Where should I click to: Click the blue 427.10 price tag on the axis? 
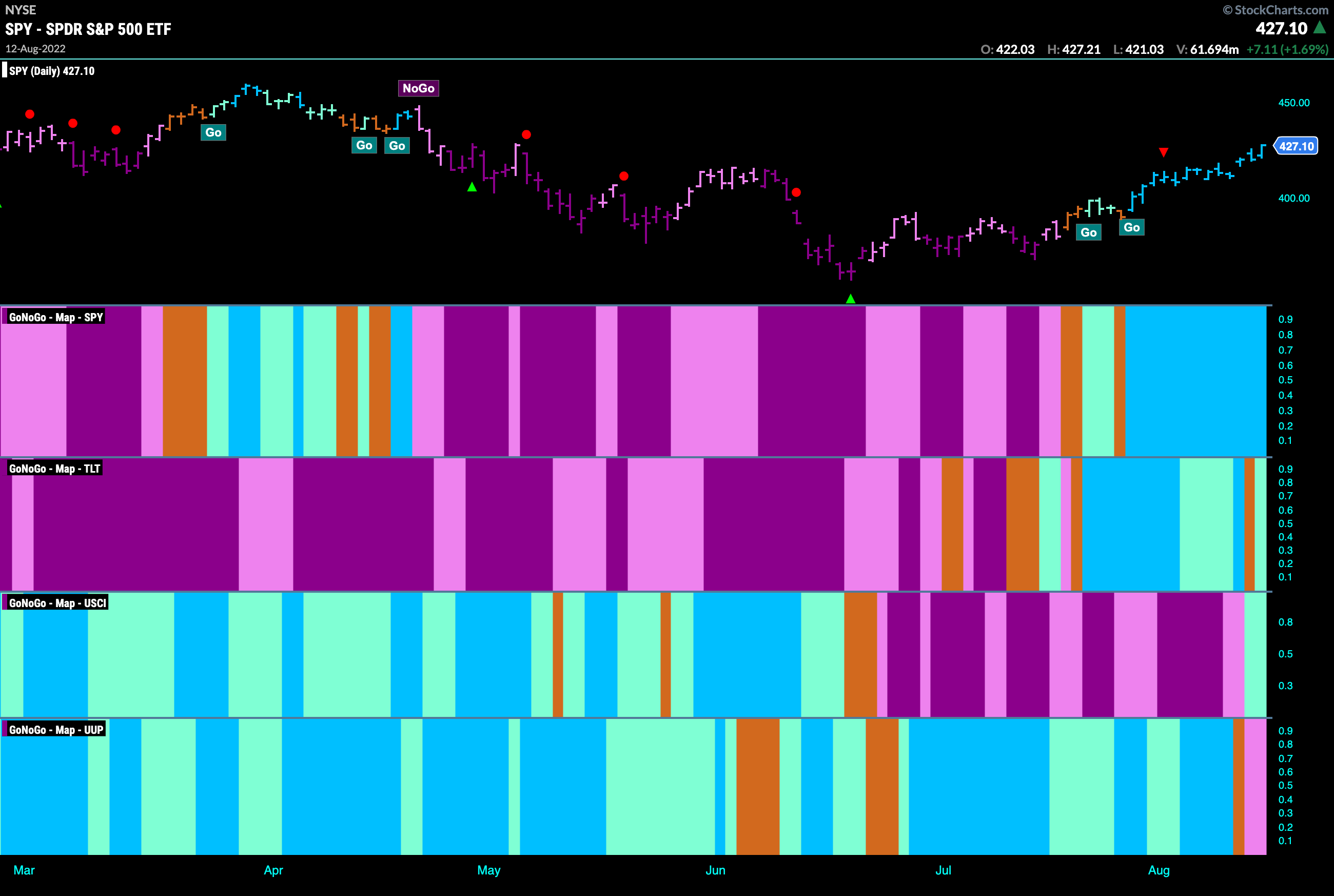(1296, 146)
